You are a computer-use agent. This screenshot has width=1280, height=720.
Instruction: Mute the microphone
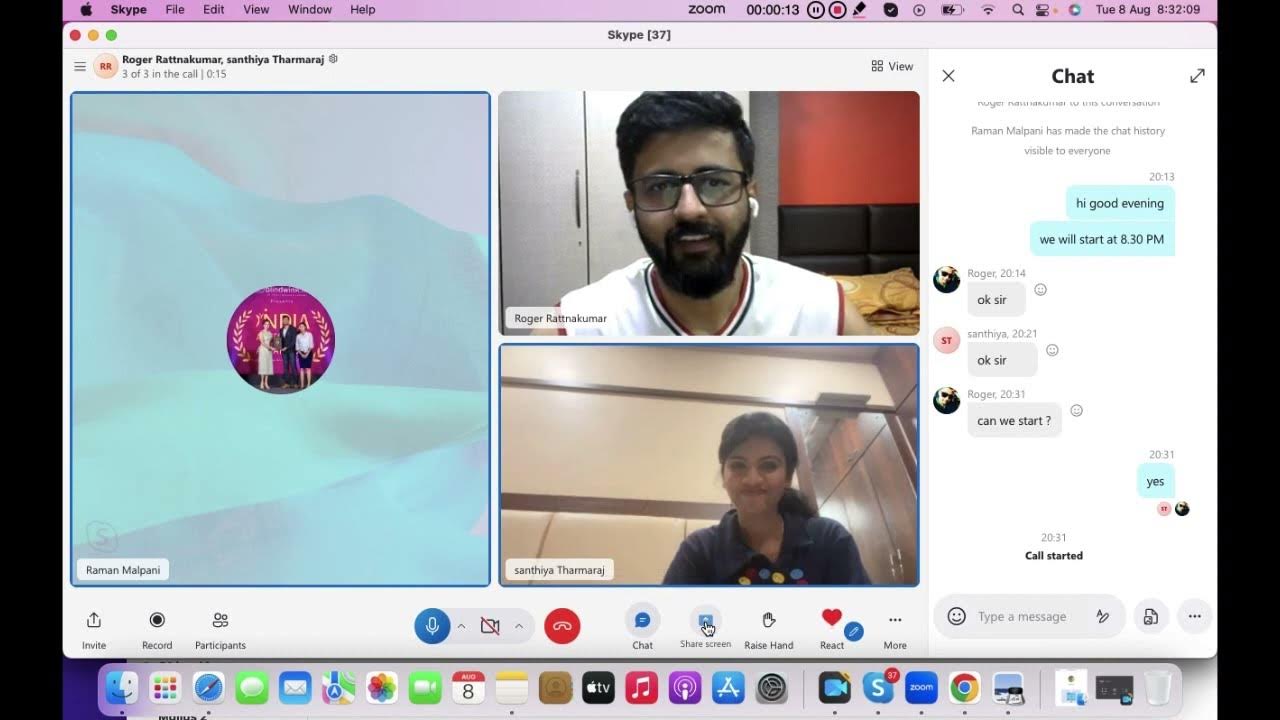432,626
